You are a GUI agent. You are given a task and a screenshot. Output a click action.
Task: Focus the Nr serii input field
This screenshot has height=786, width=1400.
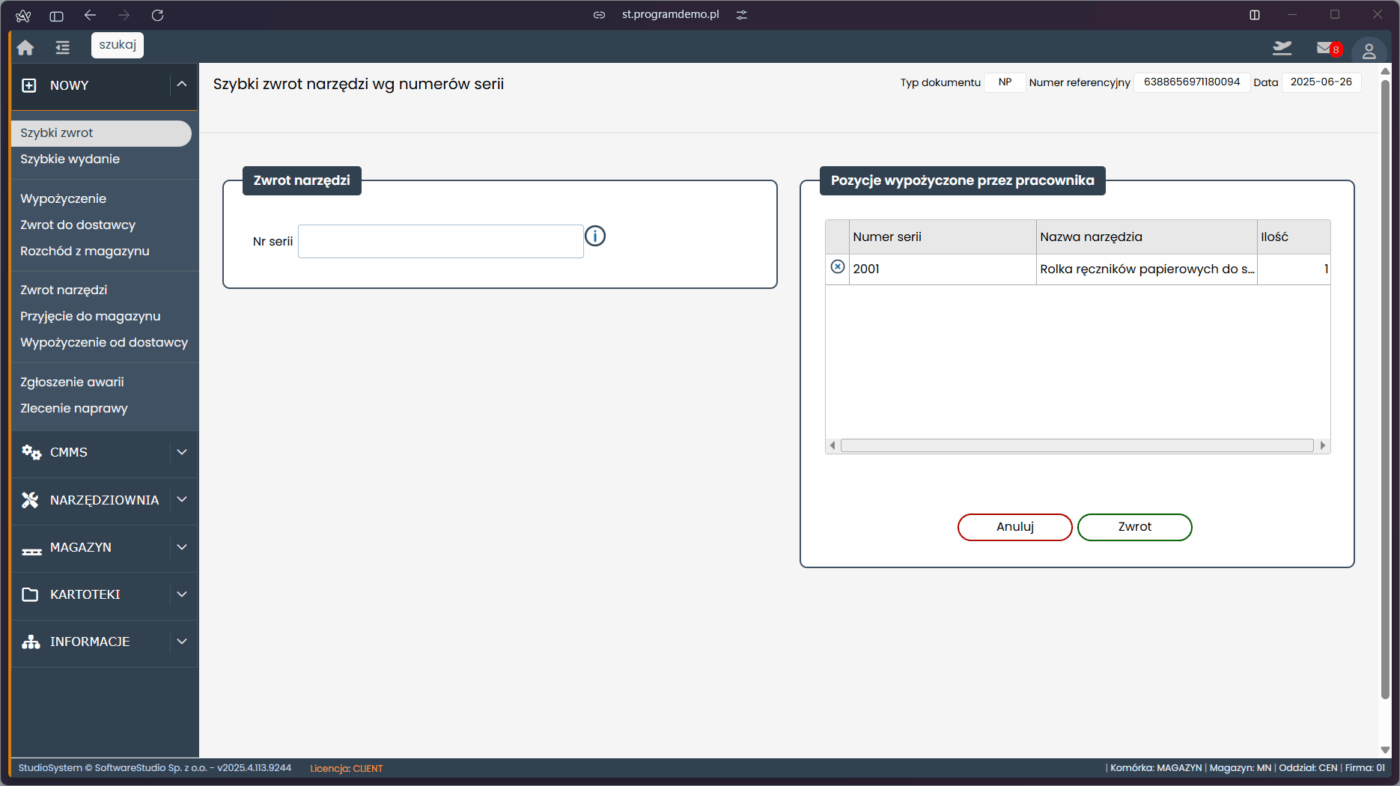click(440, 241)
